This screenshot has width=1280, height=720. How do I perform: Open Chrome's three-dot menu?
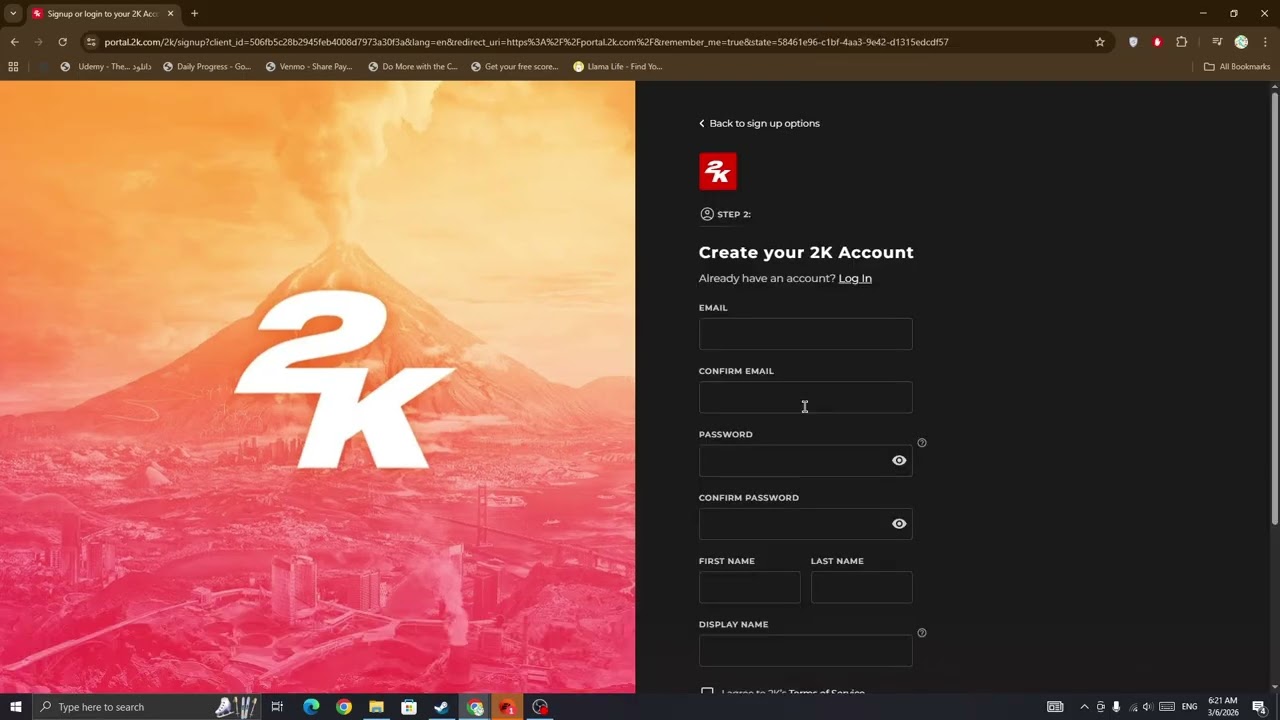click(x=1265, y=42)
